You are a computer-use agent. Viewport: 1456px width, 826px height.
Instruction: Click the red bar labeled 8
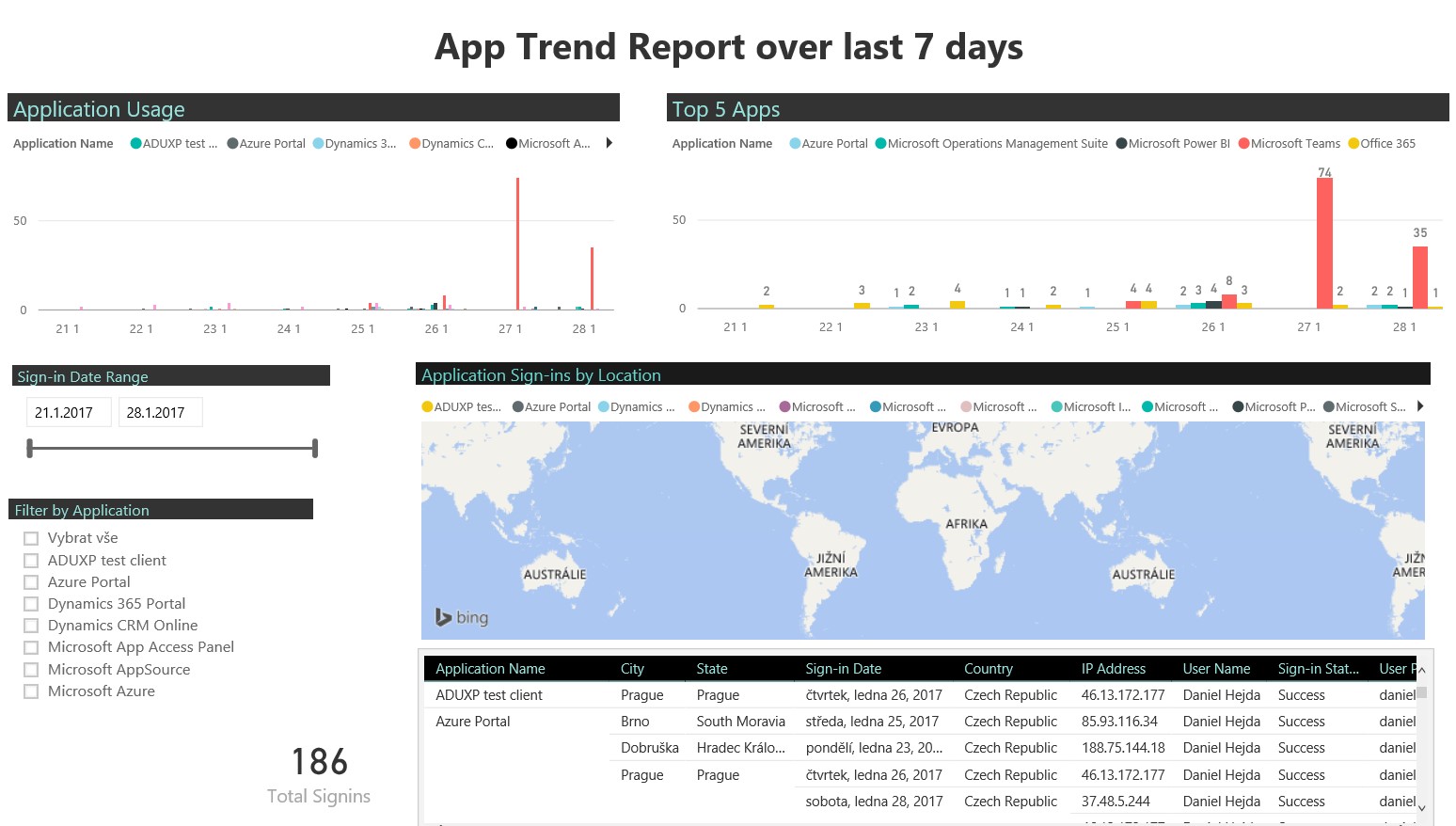pyautogui.click(x=1229, y=301)
